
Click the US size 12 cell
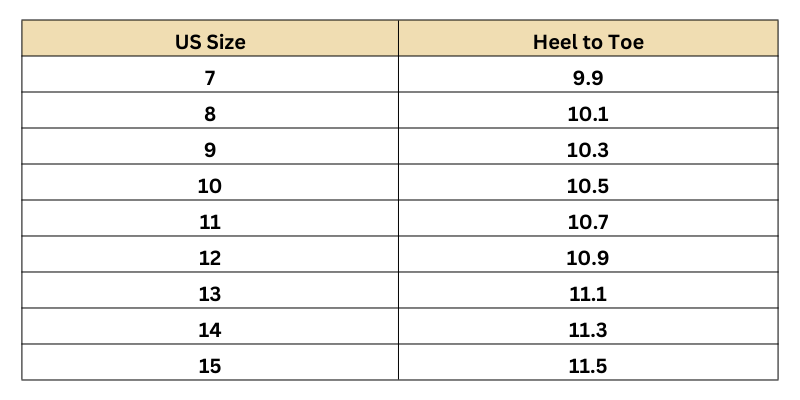[210, 258]
